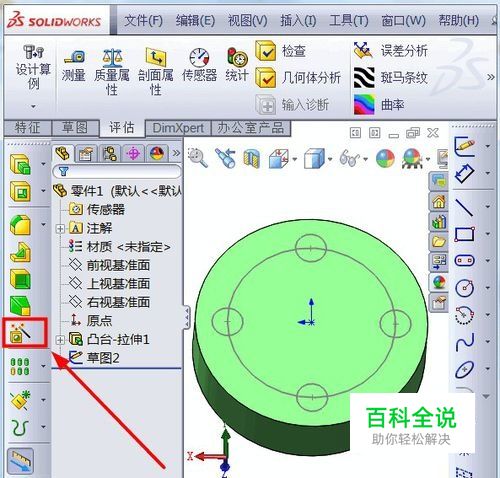Open the 文件(F) menu
Viewport: 500px width, 478px height.
coord(143,21)
